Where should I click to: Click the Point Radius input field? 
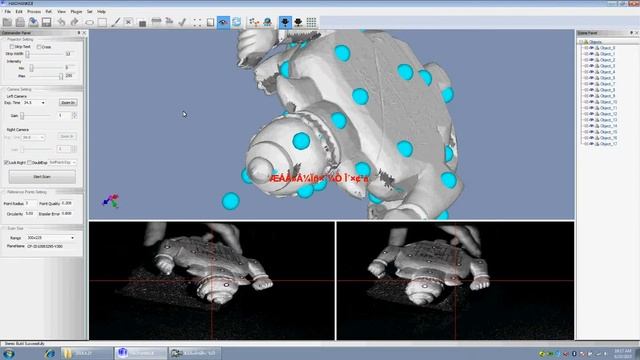[x=30, y=203]
